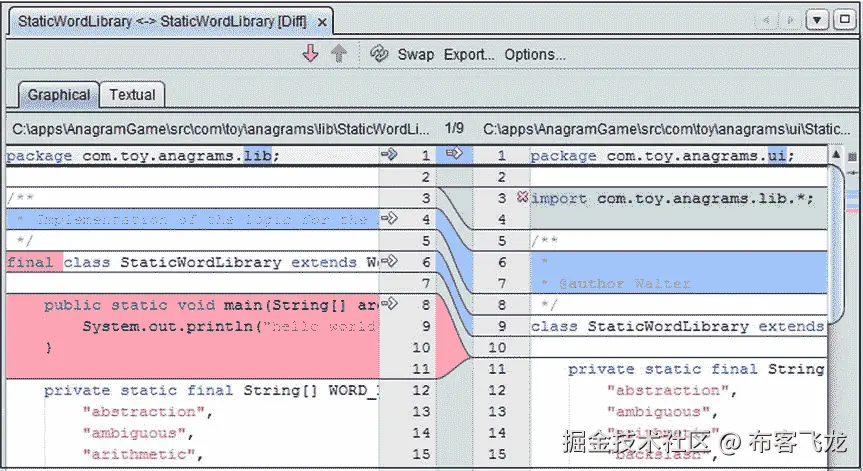Click the "System.out.println" line
The image size is (863, 471).
[230, 326]
